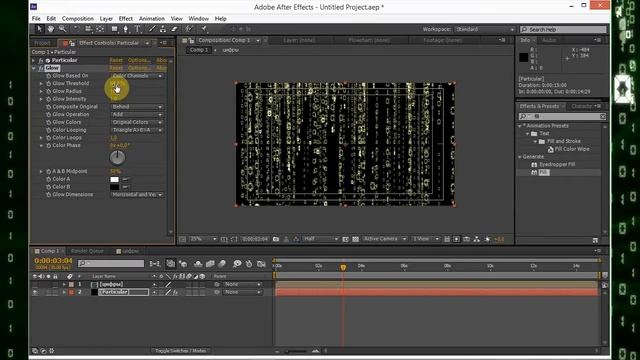This screenshot has width=640, height=360.
Task: Click Reset link for Particular effect
Action: pos(116,60)
